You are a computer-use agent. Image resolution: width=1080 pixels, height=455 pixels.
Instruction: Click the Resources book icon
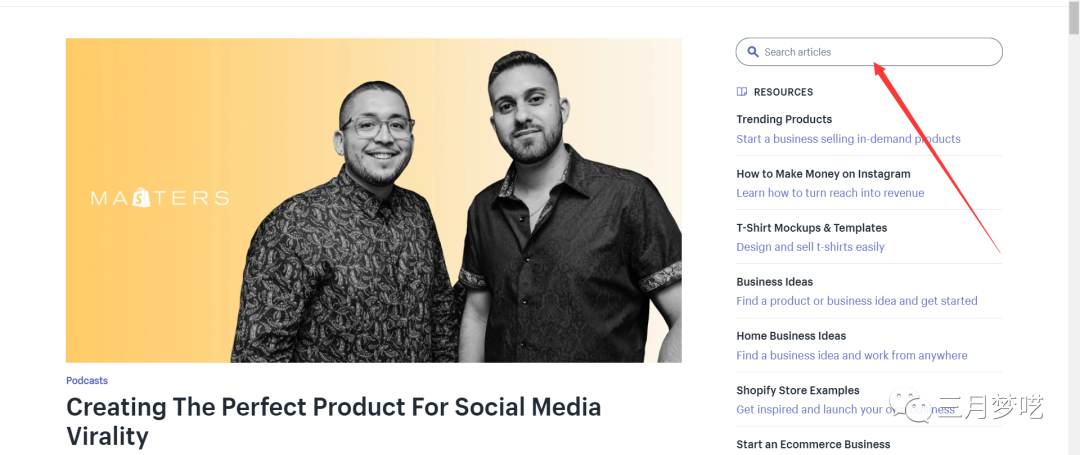tap(742, 92)
